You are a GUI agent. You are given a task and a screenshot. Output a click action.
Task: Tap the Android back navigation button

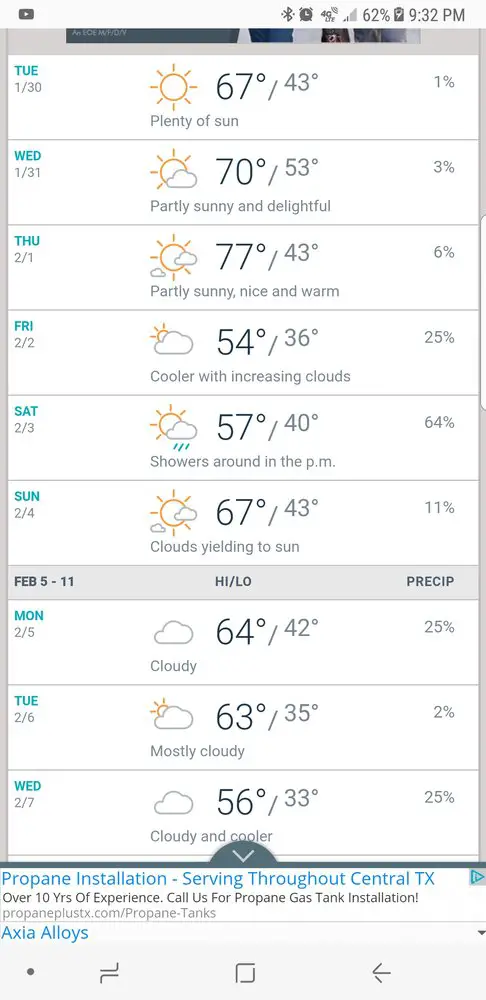click(x=381, y=973)
